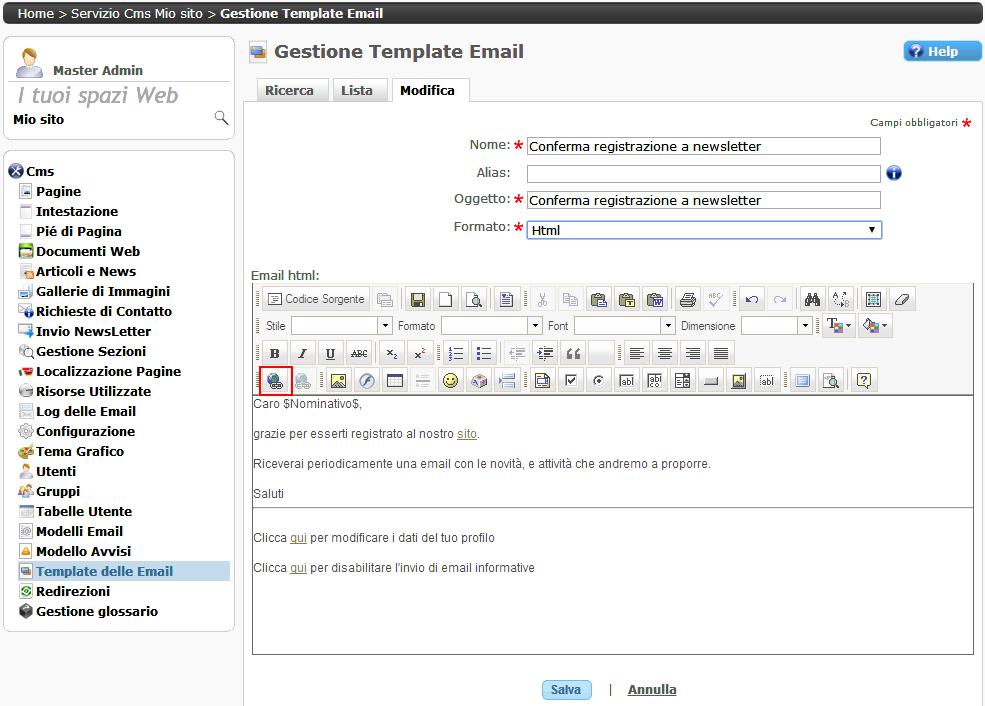Click the insert image icon
985x706 pixels.
tap(338, 381)
